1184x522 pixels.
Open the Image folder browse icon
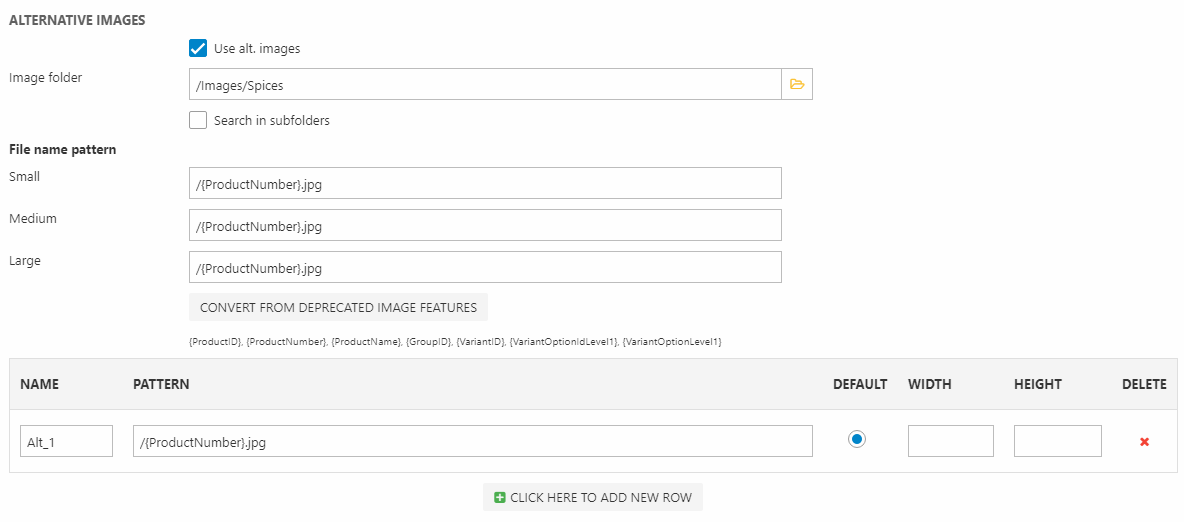[797, 85]
